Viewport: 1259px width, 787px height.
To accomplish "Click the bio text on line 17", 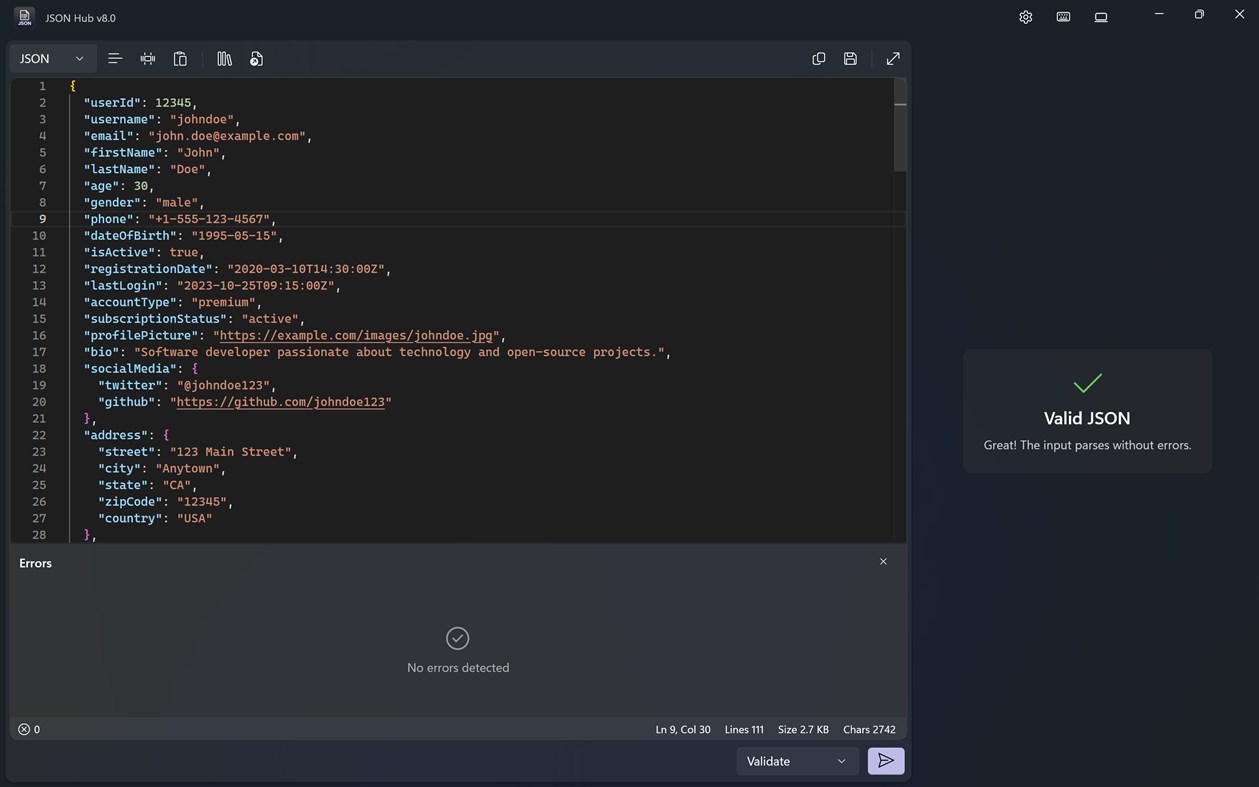I will (400, 352).
